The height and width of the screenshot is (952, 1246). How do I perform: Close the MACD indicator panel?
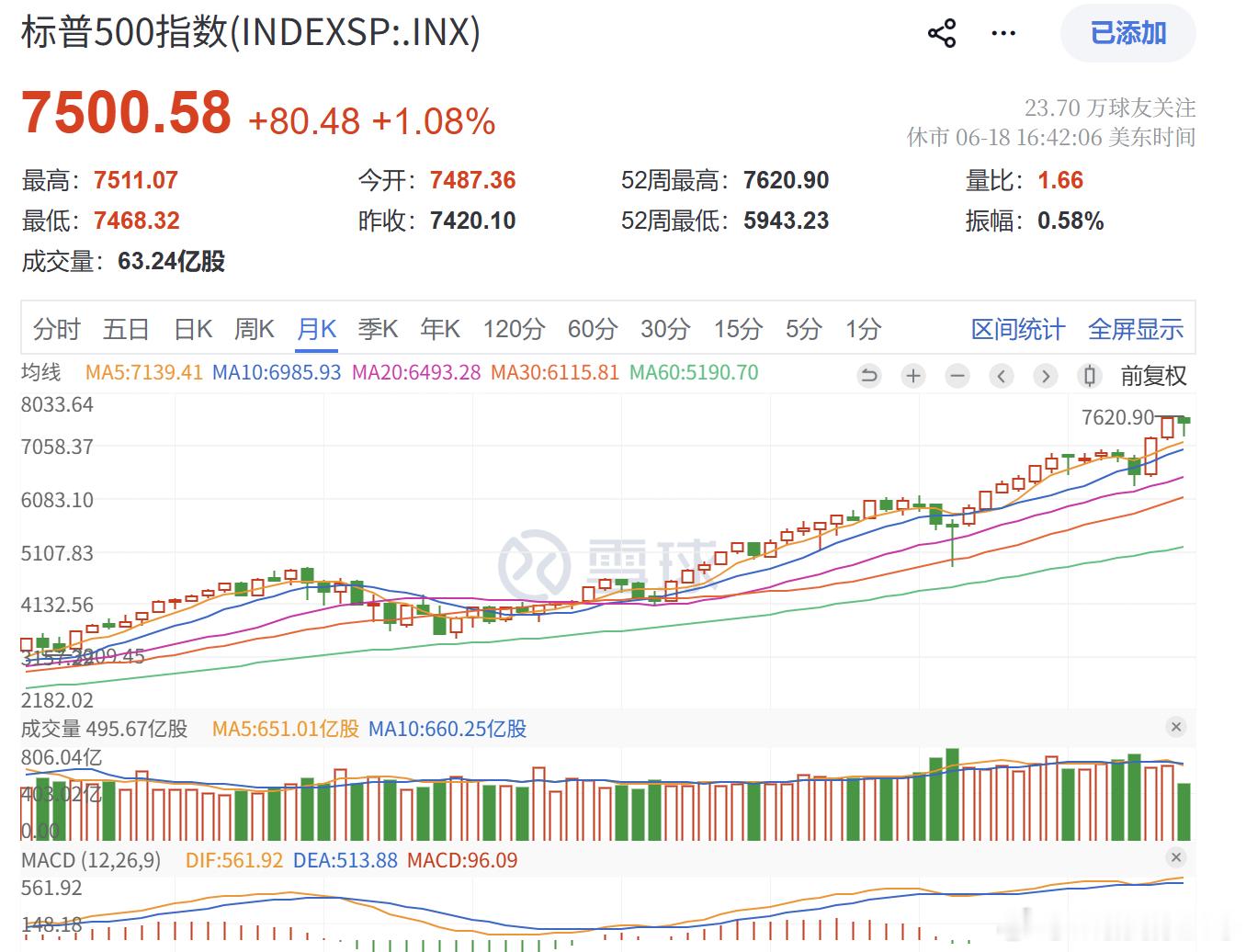click(1175, 857)
